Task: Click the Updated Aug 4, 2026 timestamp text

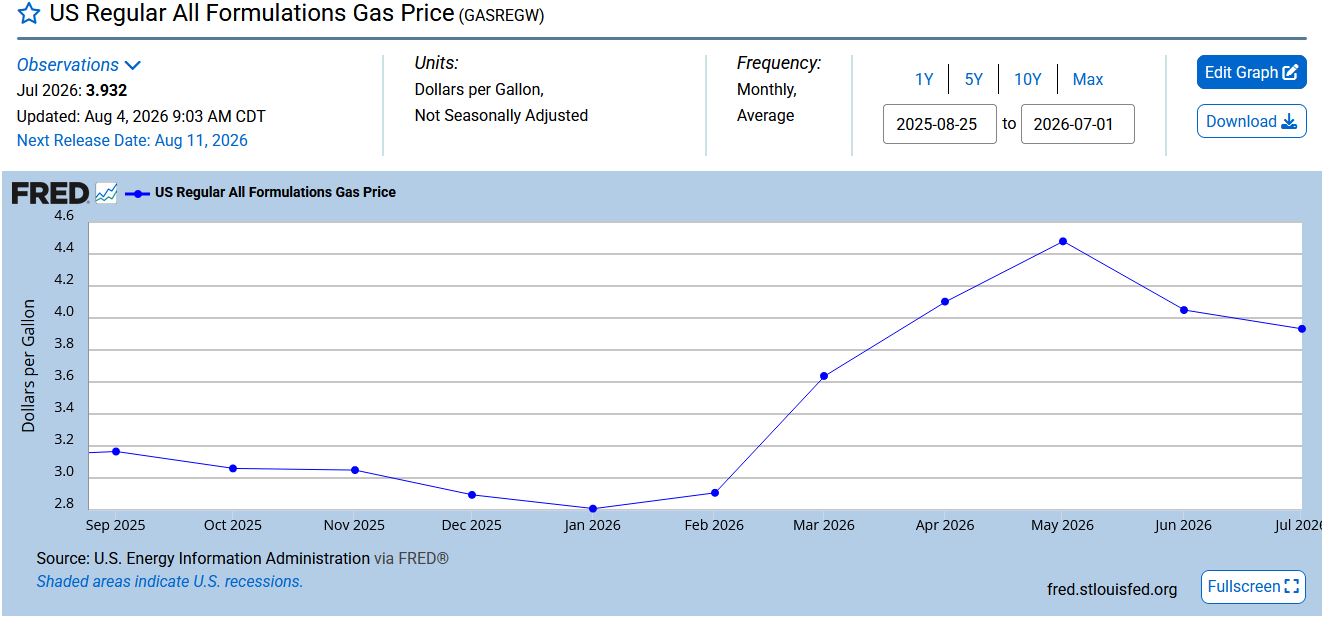Action: pos(141,116)
